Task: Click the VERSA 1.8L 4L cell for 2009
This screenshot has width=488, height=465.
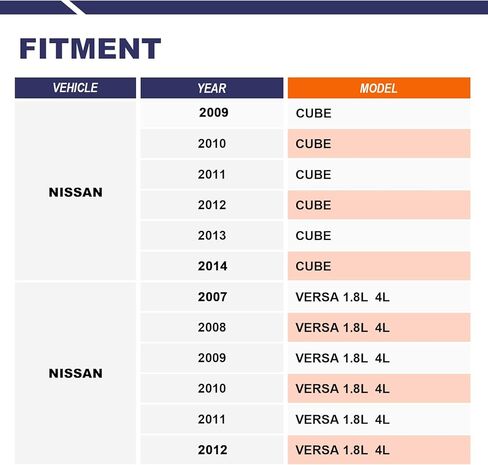Action: 379,358
